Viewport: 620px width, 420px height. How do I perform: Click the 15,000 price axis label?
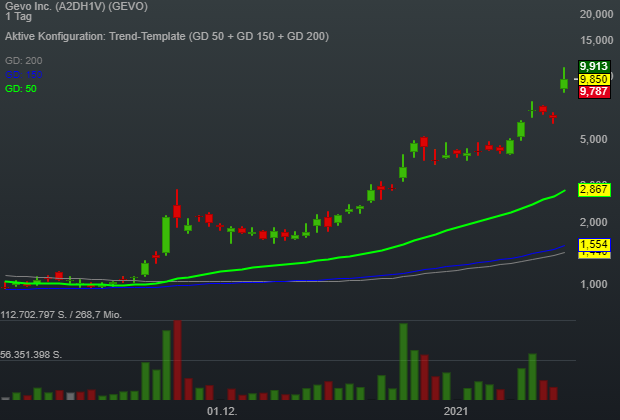point(596,40)
